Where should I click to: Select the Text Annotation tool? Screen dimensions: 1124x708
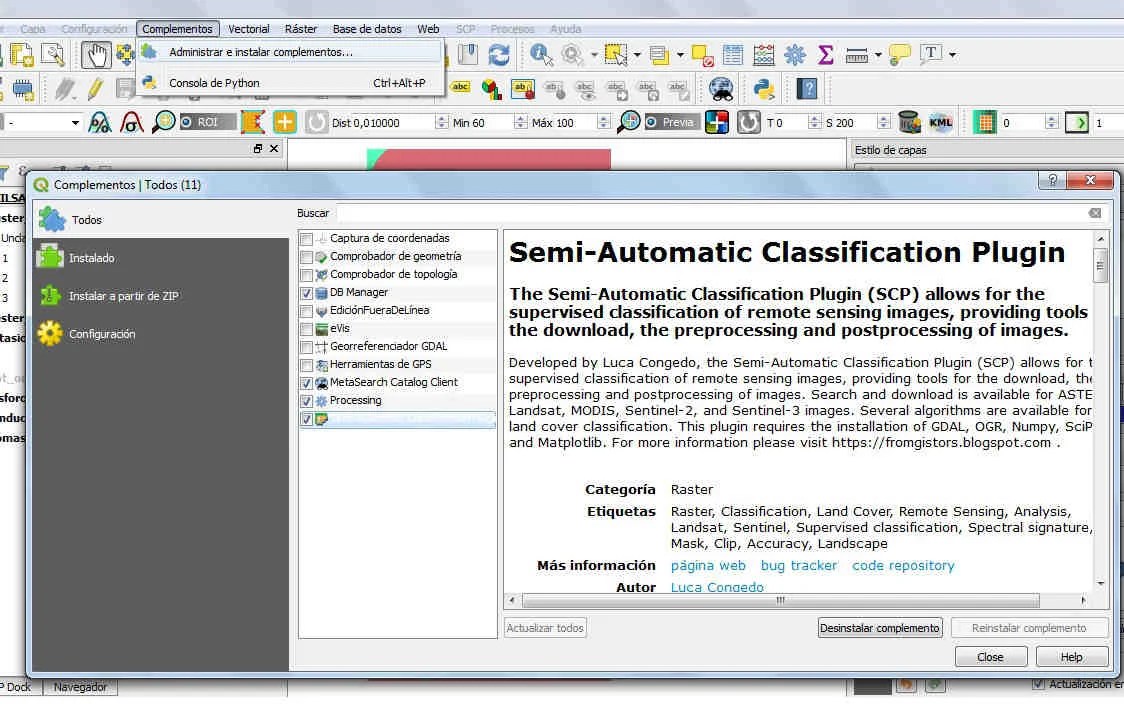[930, 54]
